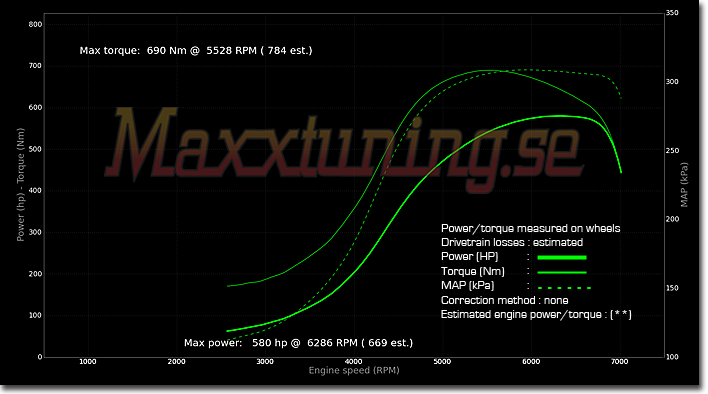Screen dimensions: 708x394
Task: Click the Max power 580 hp annotation
Action: (x=298, y=343)
